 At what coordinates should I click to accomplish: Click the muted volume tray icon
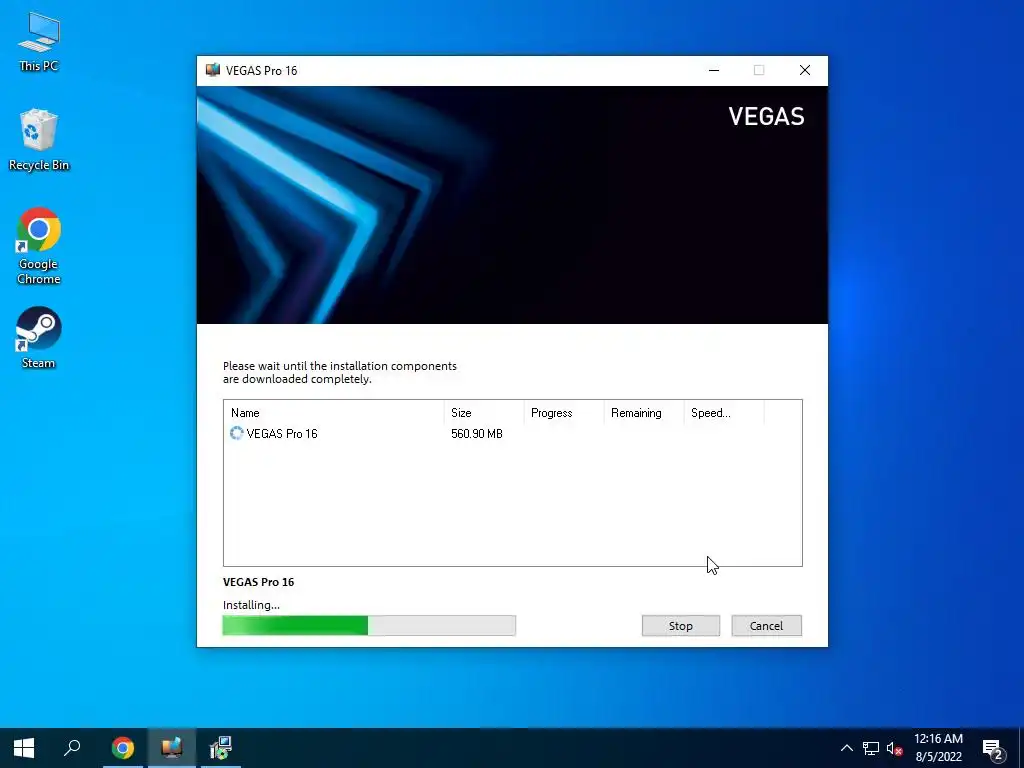click(x=894, y=748)
